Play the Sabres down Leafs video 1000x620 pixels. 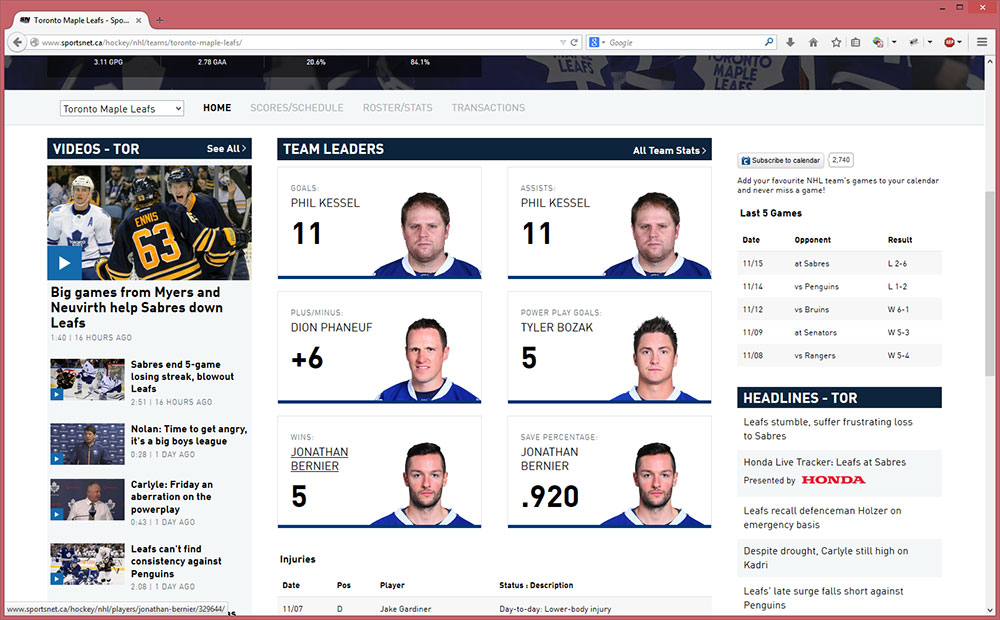click(64, 263)
